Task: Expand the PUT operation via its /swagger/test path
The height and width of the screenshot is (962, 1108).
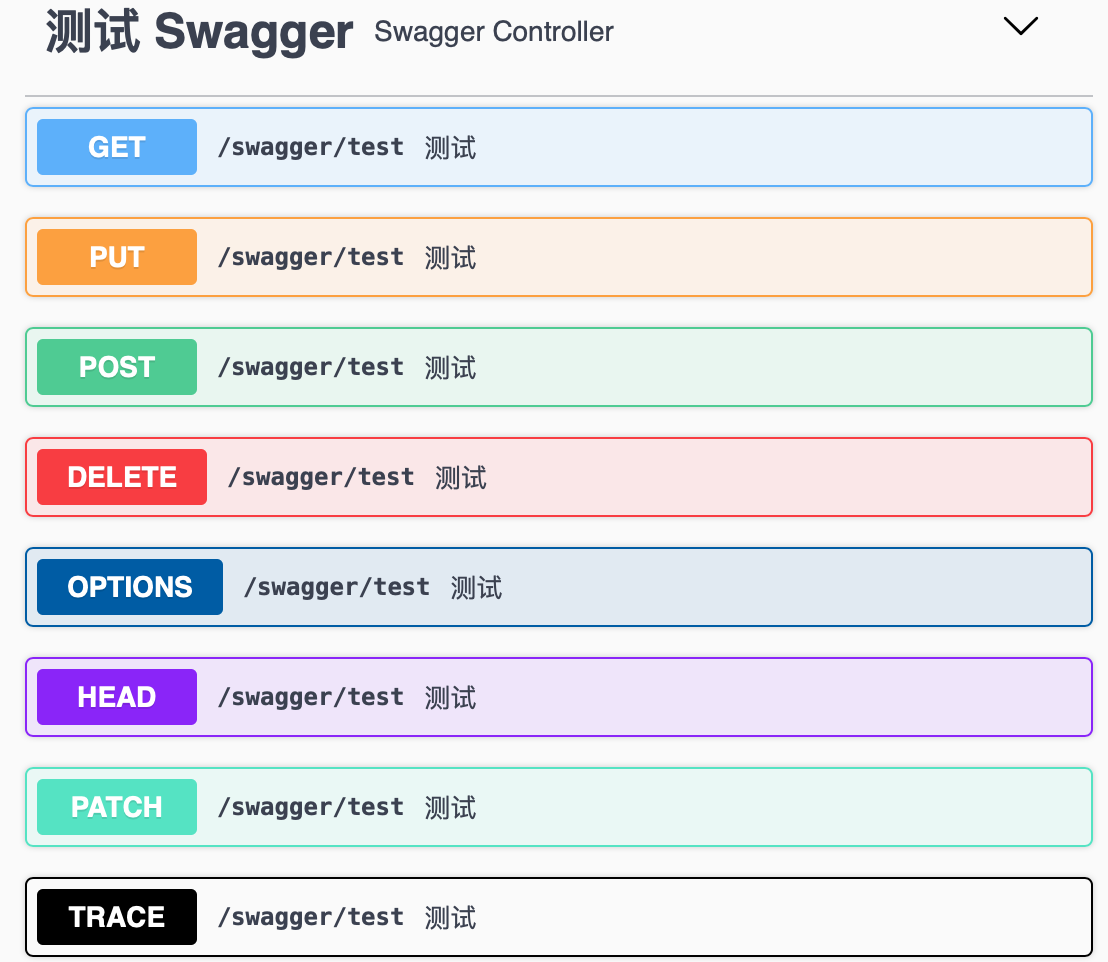Action: pyautogui.click(x=311, y=257)
